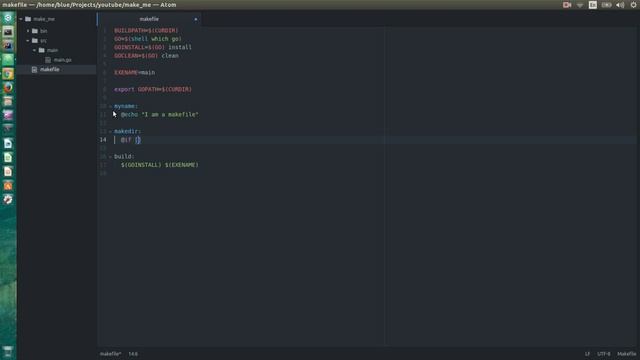This screenshot has width=640, height=360.
Task: Collapse the src folder in tree
Action: point(28,41)
